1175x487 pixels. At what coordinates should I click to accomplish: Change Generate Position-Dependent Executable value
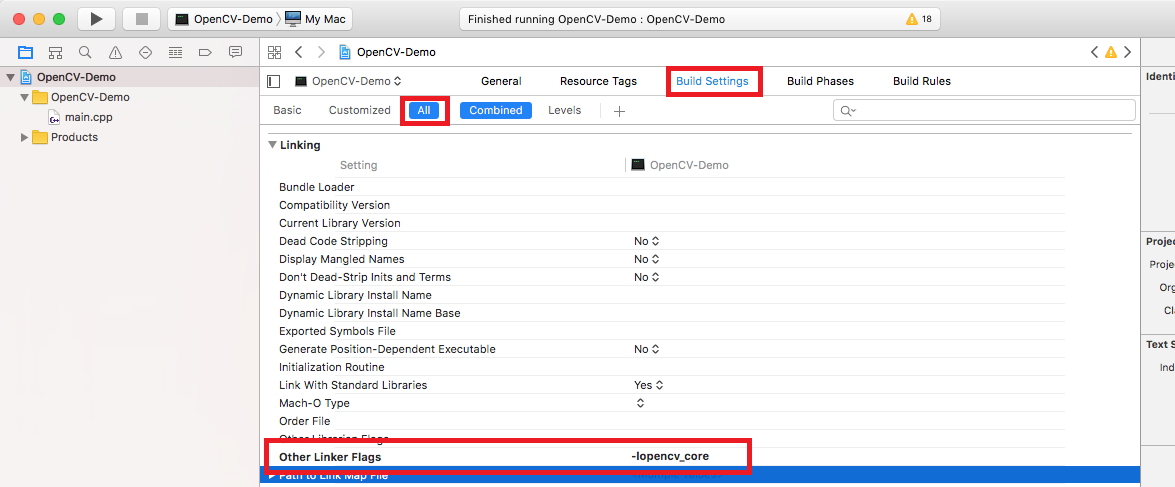pos(646,349)
